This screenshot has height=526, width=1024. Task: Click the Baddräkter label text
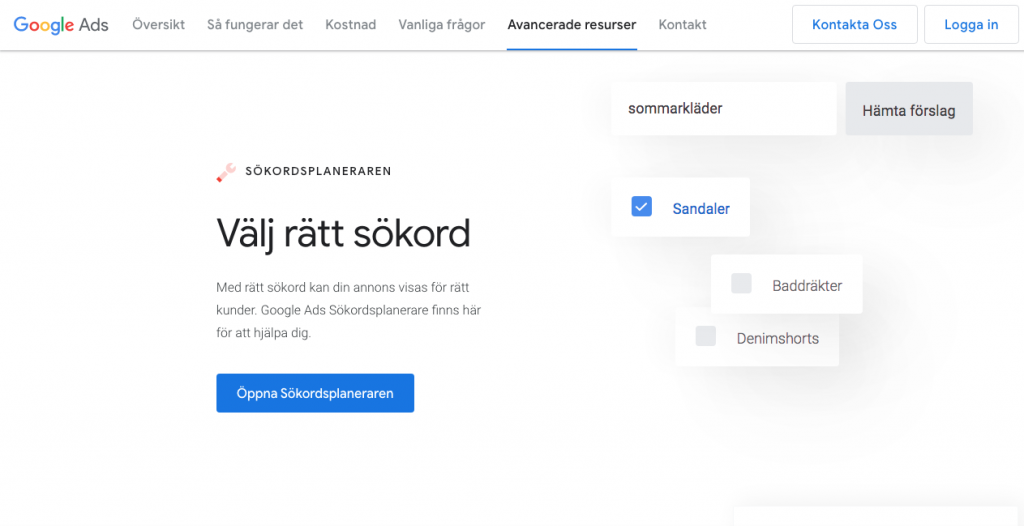point(807,286)
